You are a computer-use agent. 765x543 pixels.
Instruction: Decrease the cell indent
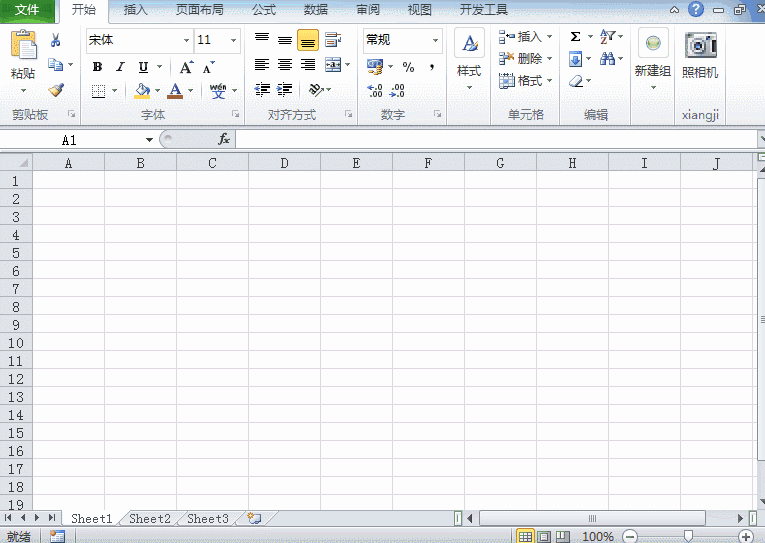point(262,89)
